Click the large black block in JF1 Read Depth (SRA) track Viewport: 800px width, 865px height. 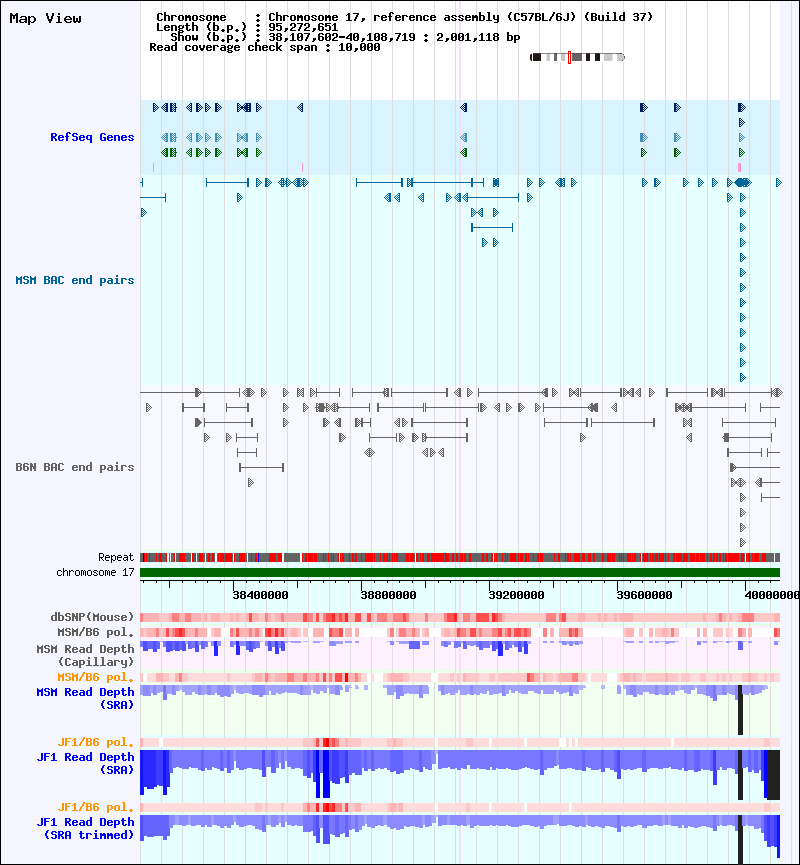pos(774,775)
